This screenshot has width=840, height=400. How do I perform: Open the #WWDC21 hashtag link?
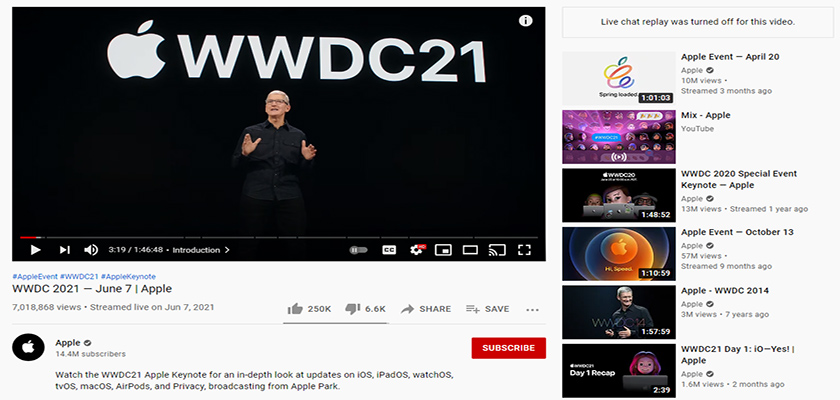point(79,276)
